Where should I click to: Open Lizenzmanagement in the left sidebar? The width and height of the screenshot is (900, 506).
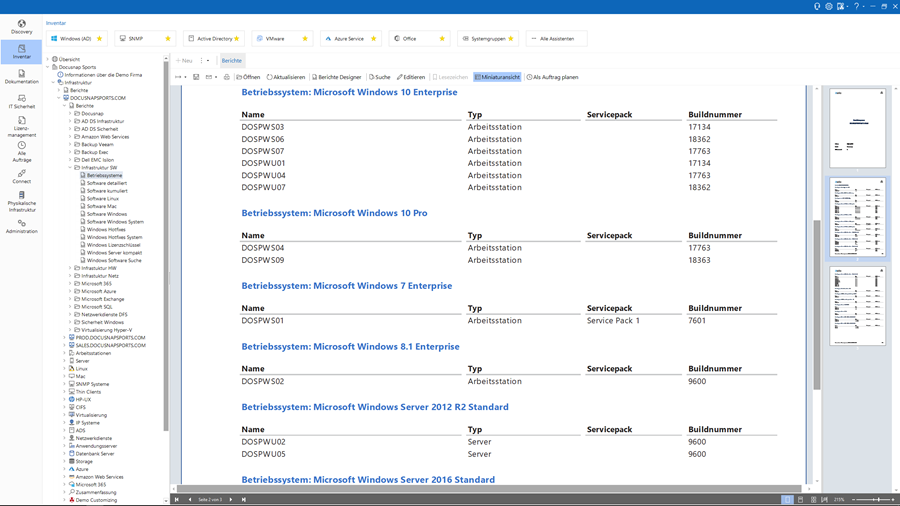(21, 128)
